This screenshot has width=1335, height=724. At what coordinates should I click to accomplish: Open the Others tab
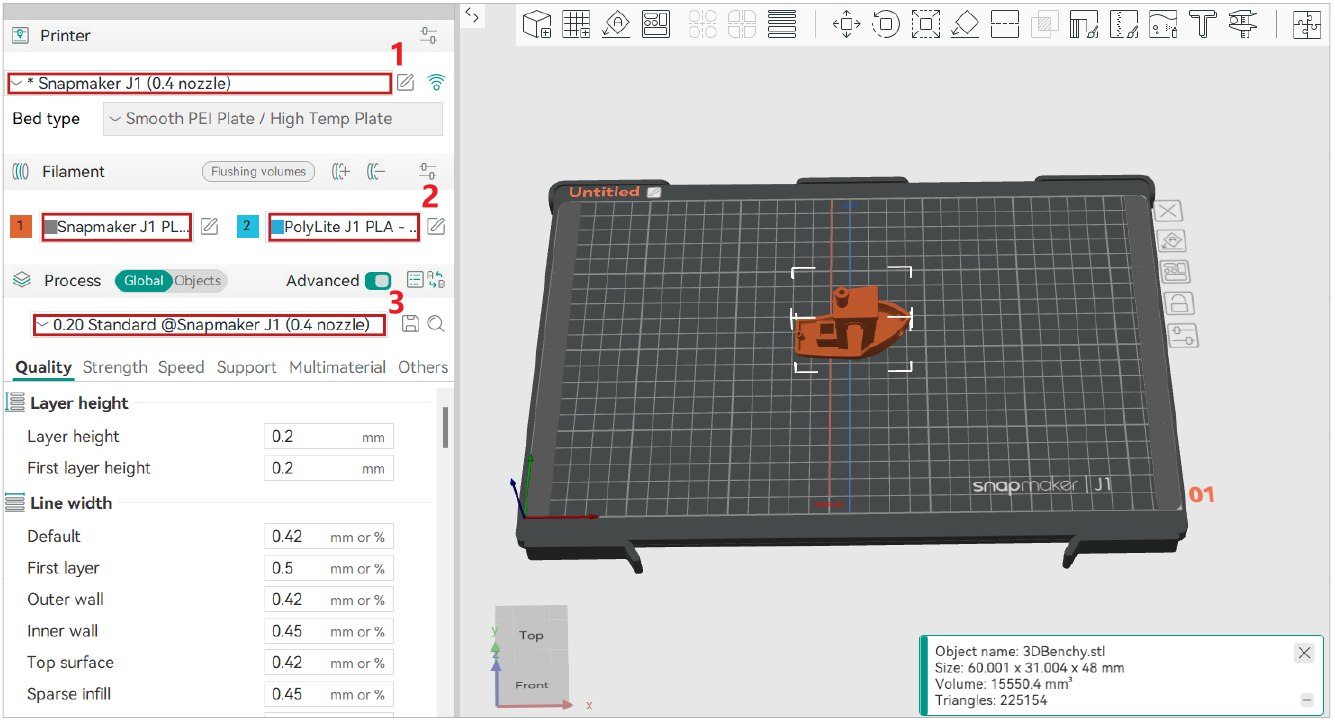pos(423,368)
